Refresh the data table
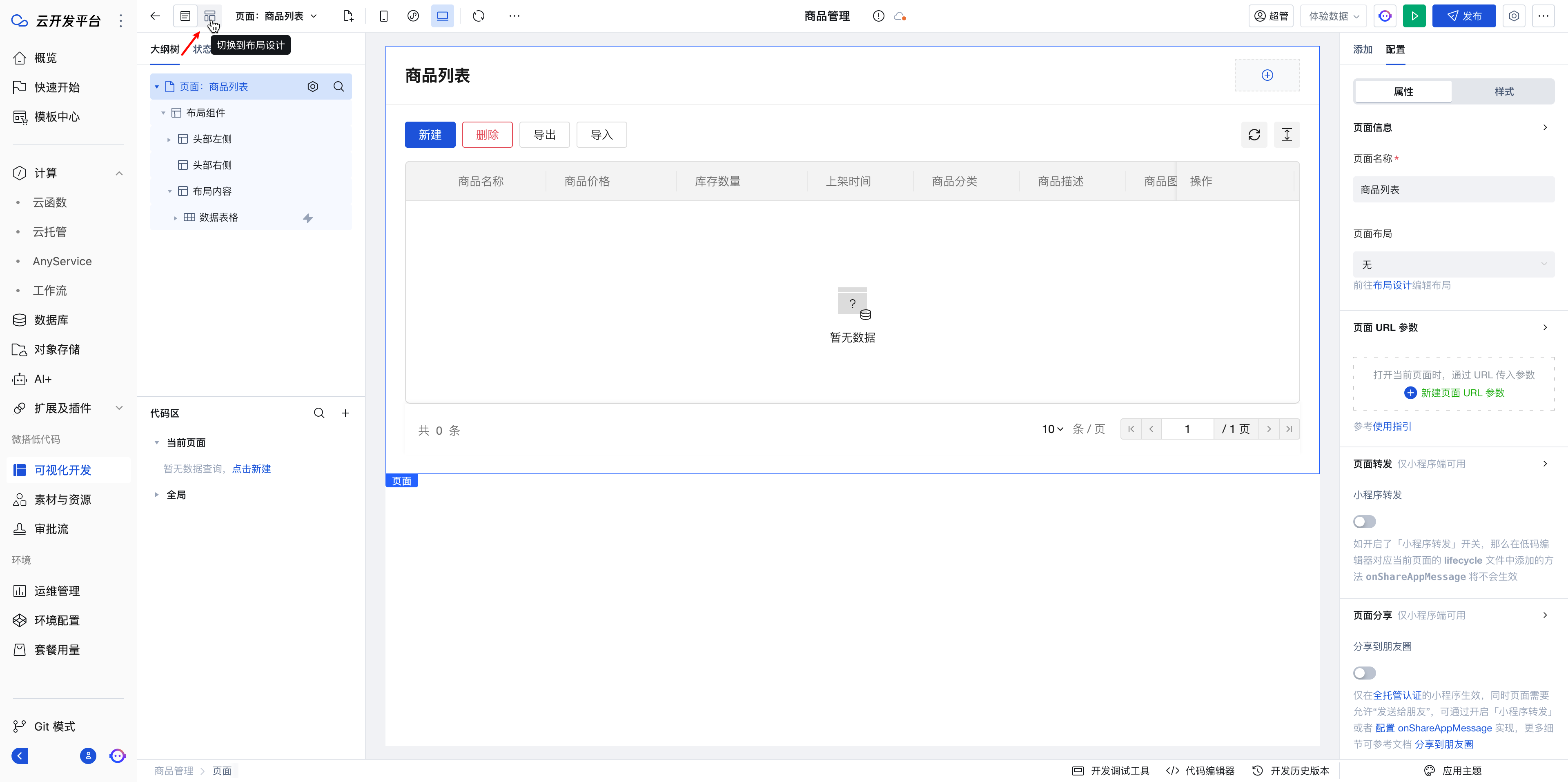The height and width of the screenshot is (782, 1568). click(1254, 135)
